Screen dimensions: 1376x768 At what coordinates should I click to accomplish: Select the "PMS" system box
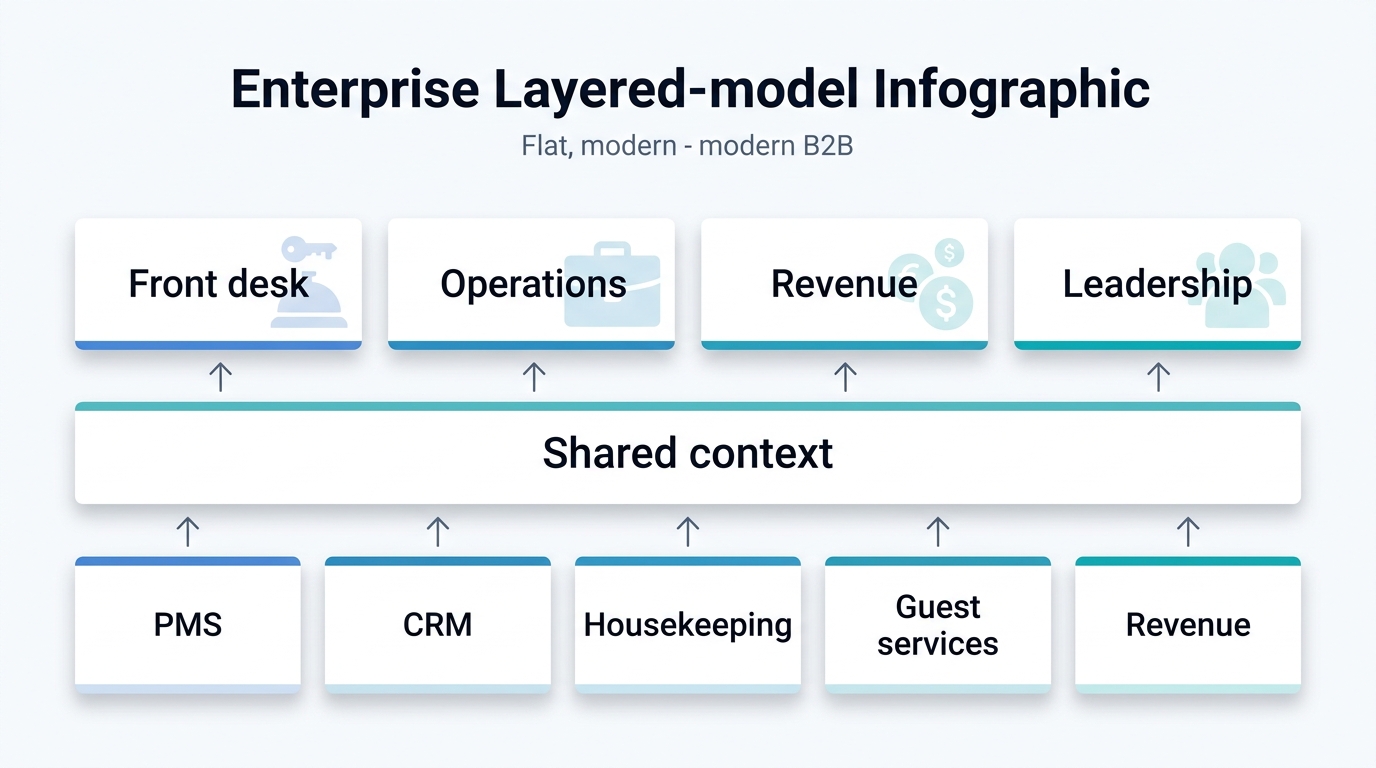[188, 625]
